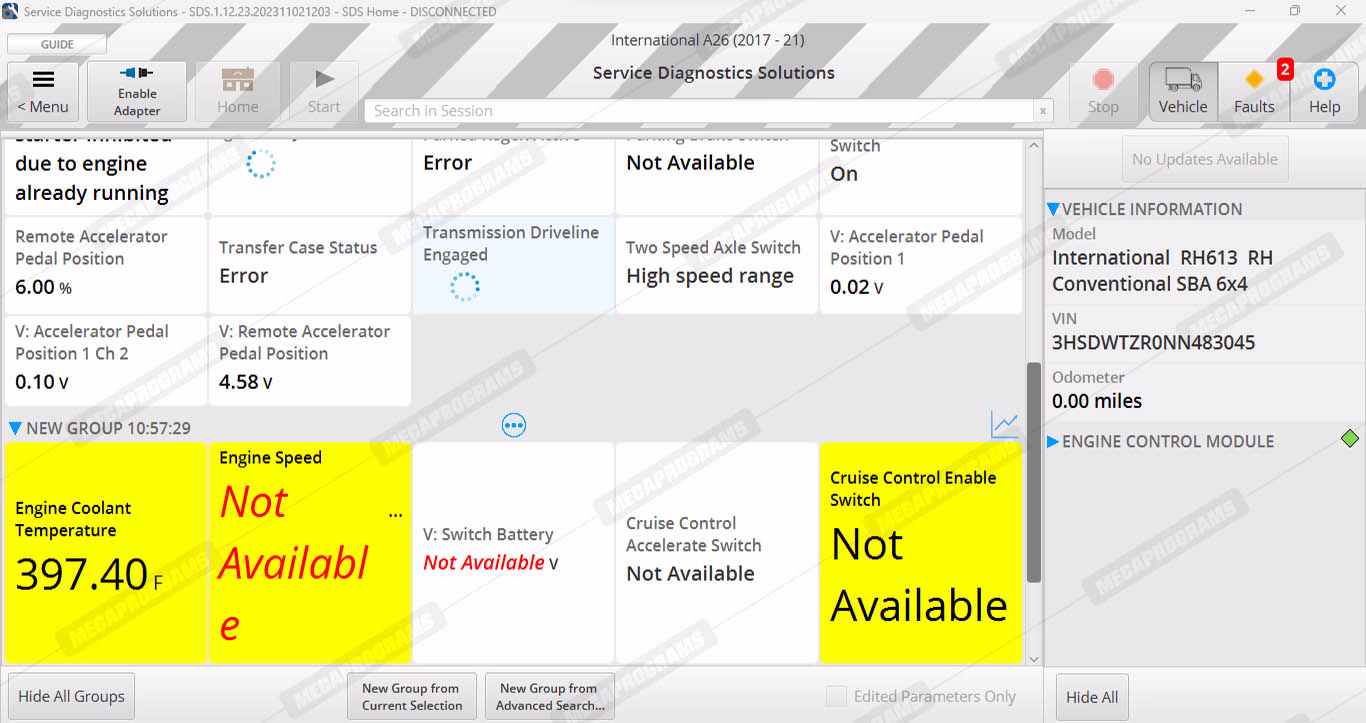The width and height of the screenshot is (1366, 723).
Task: Open the graph chart icon for New Group
Action: 1004,425
